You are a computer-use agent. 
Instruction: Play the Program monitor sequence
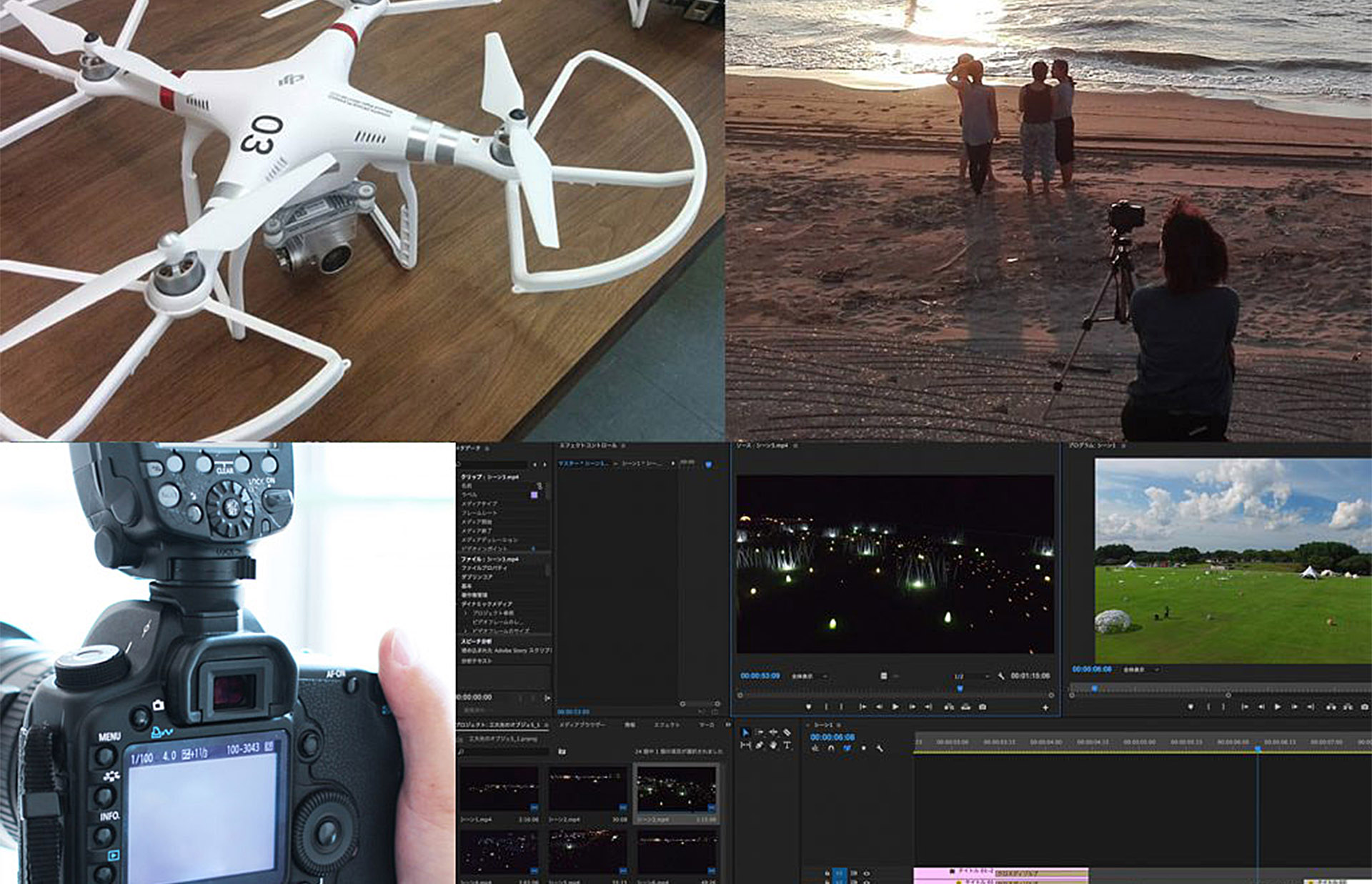coord(1278,706)
